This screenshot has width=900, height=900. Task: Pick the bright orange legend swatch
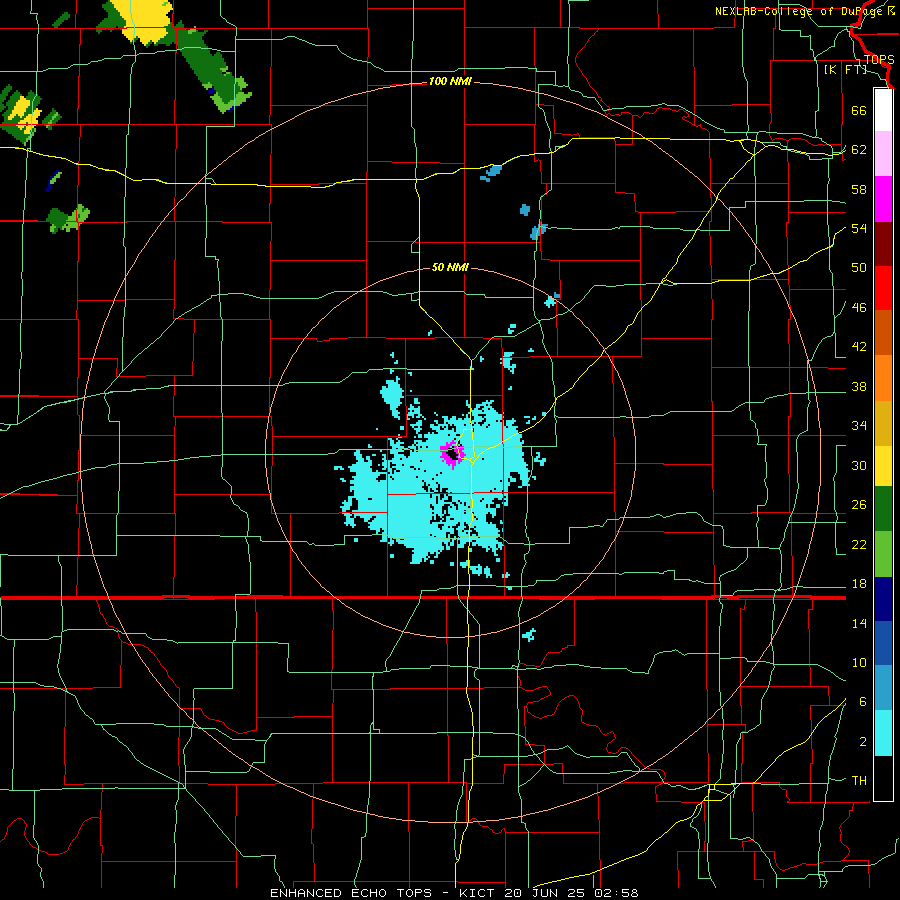[883, 378]
